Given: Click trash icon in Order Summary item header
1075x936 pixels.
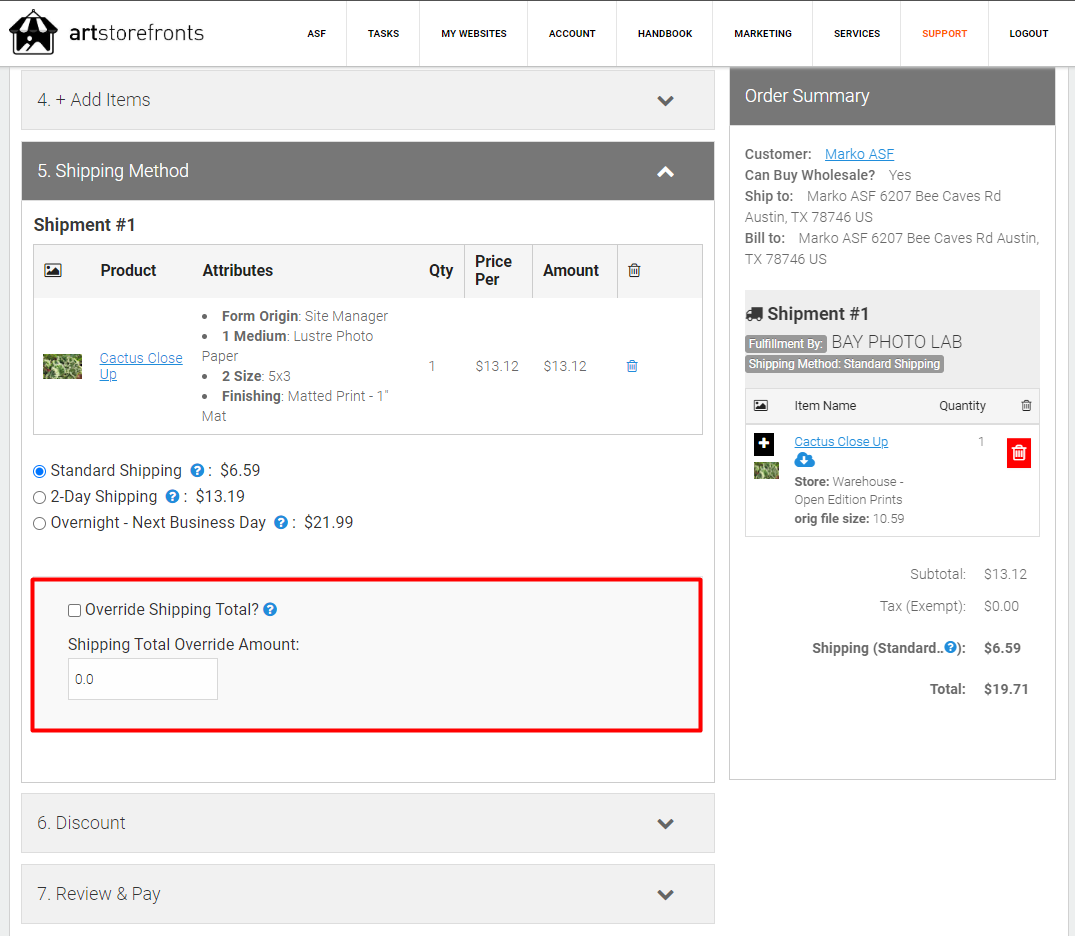Looking at the screenshot, I should click(x=1026, y=405).
